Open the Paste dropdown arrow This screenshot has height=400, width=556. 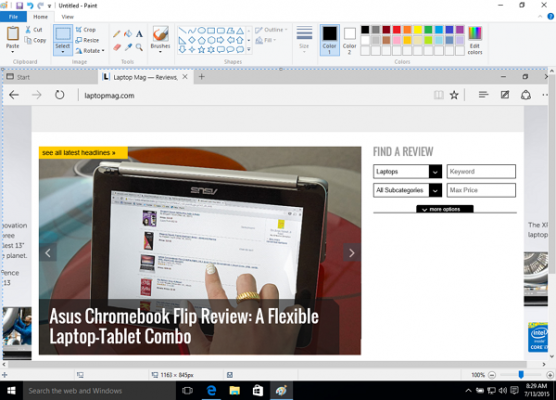tap(12, 52)
